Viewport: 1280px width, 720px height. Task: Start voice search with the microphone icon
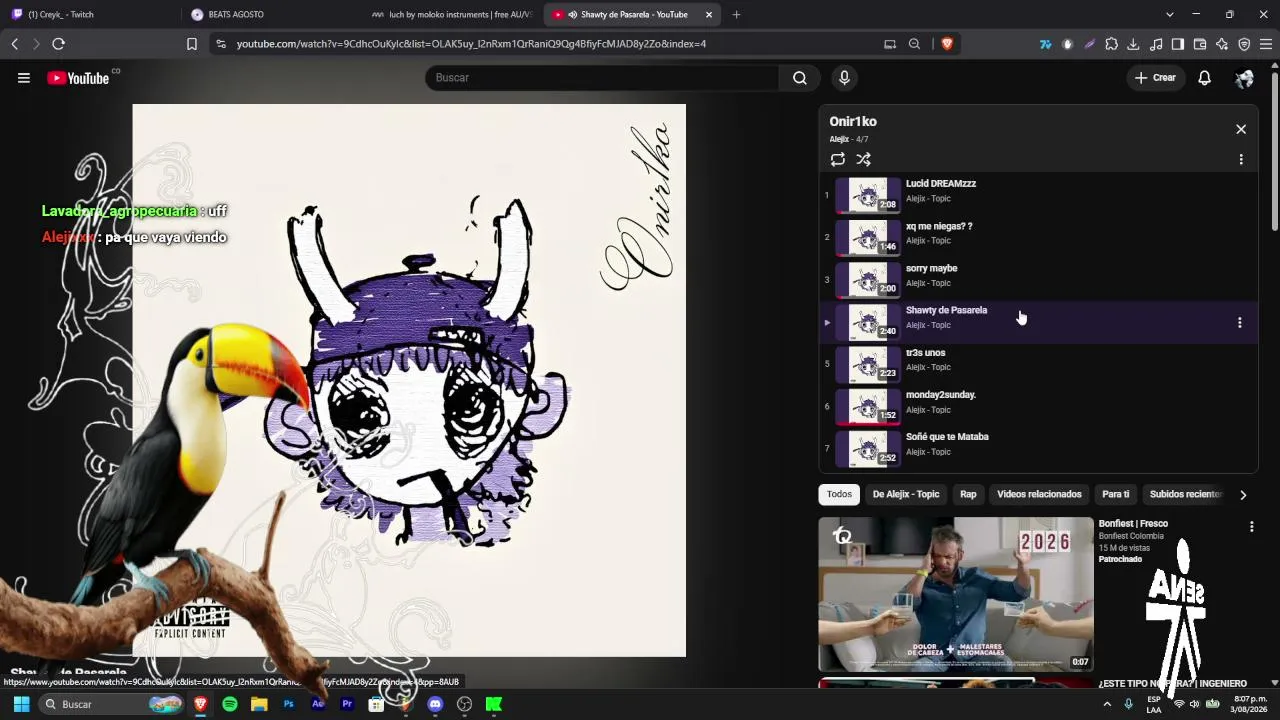tap(844, 78)
